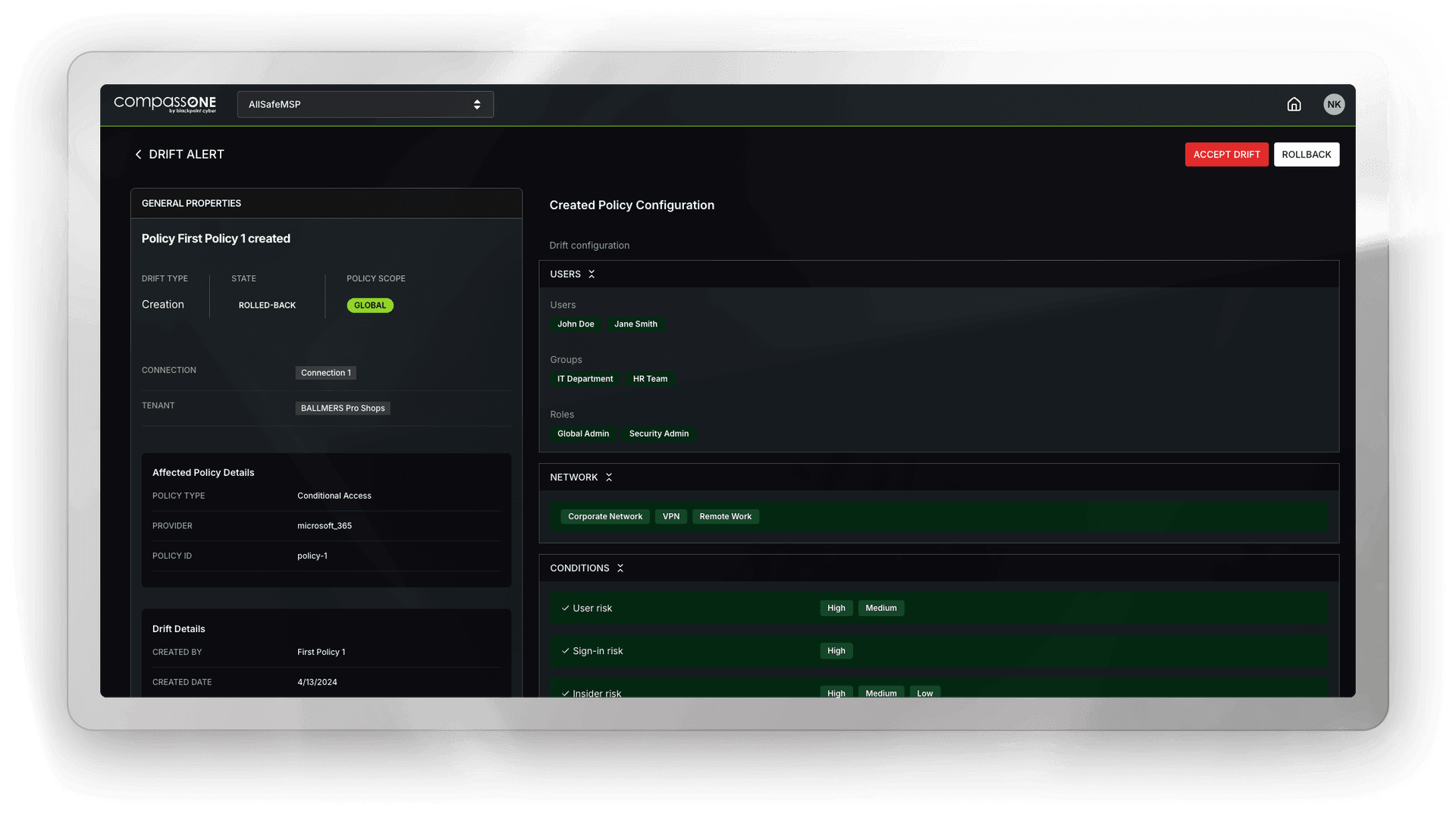Toggle the Insider risk condition
Viewport: 1456px width, 814px height.
(x=564, y=693)
